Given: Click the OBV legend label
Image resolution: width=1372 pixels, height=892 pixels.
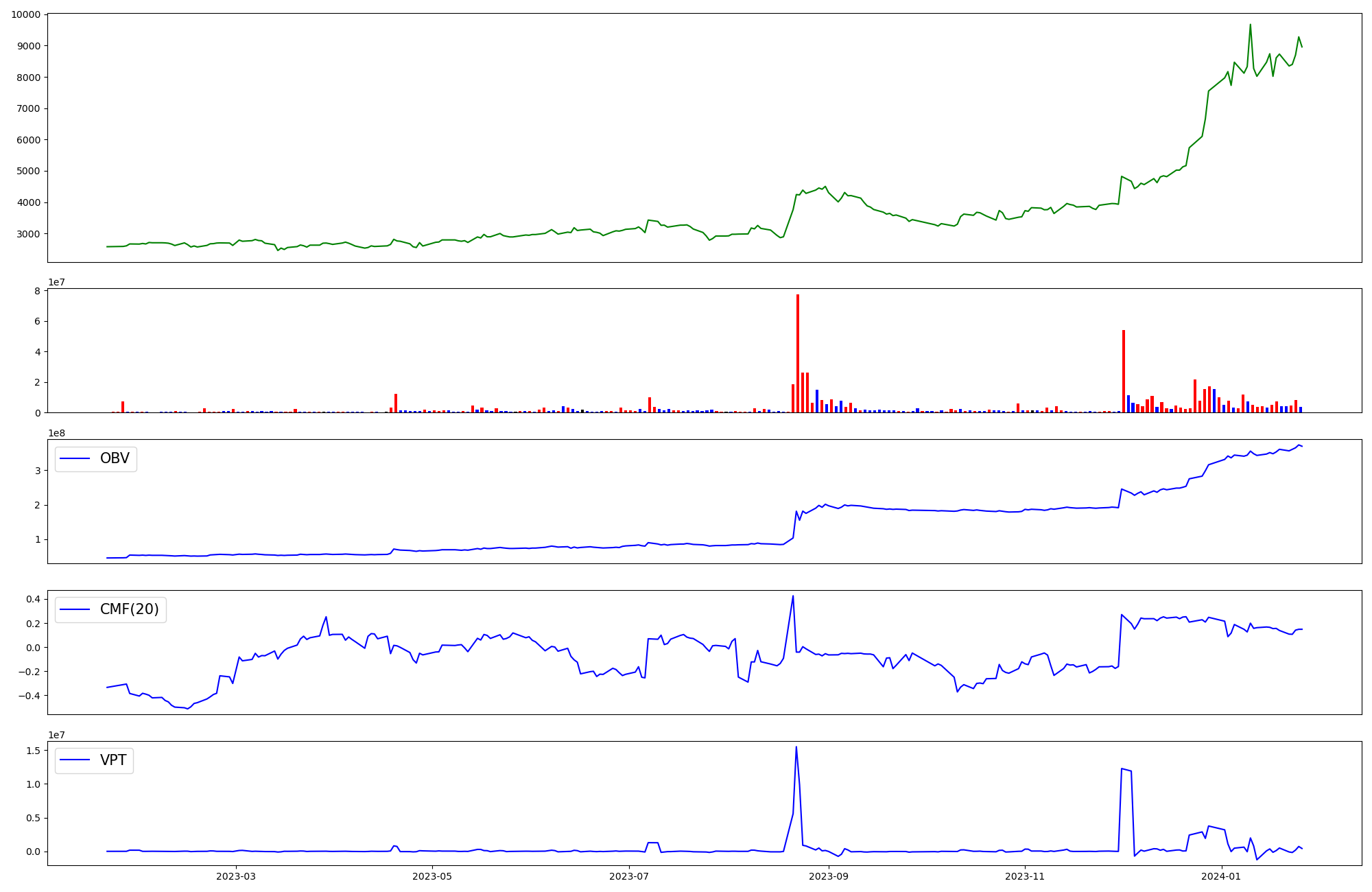Looking at the screenshot, I should point(114,458).
